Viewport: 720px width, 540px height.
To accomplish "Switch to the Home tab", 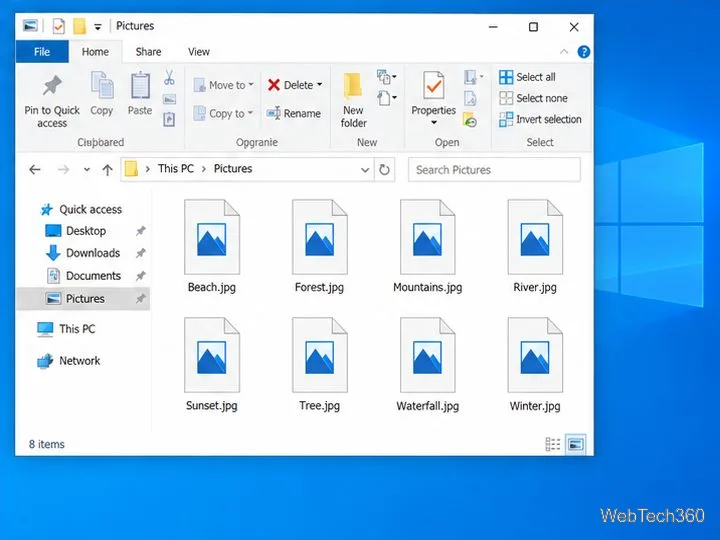I will pos(95,52).
